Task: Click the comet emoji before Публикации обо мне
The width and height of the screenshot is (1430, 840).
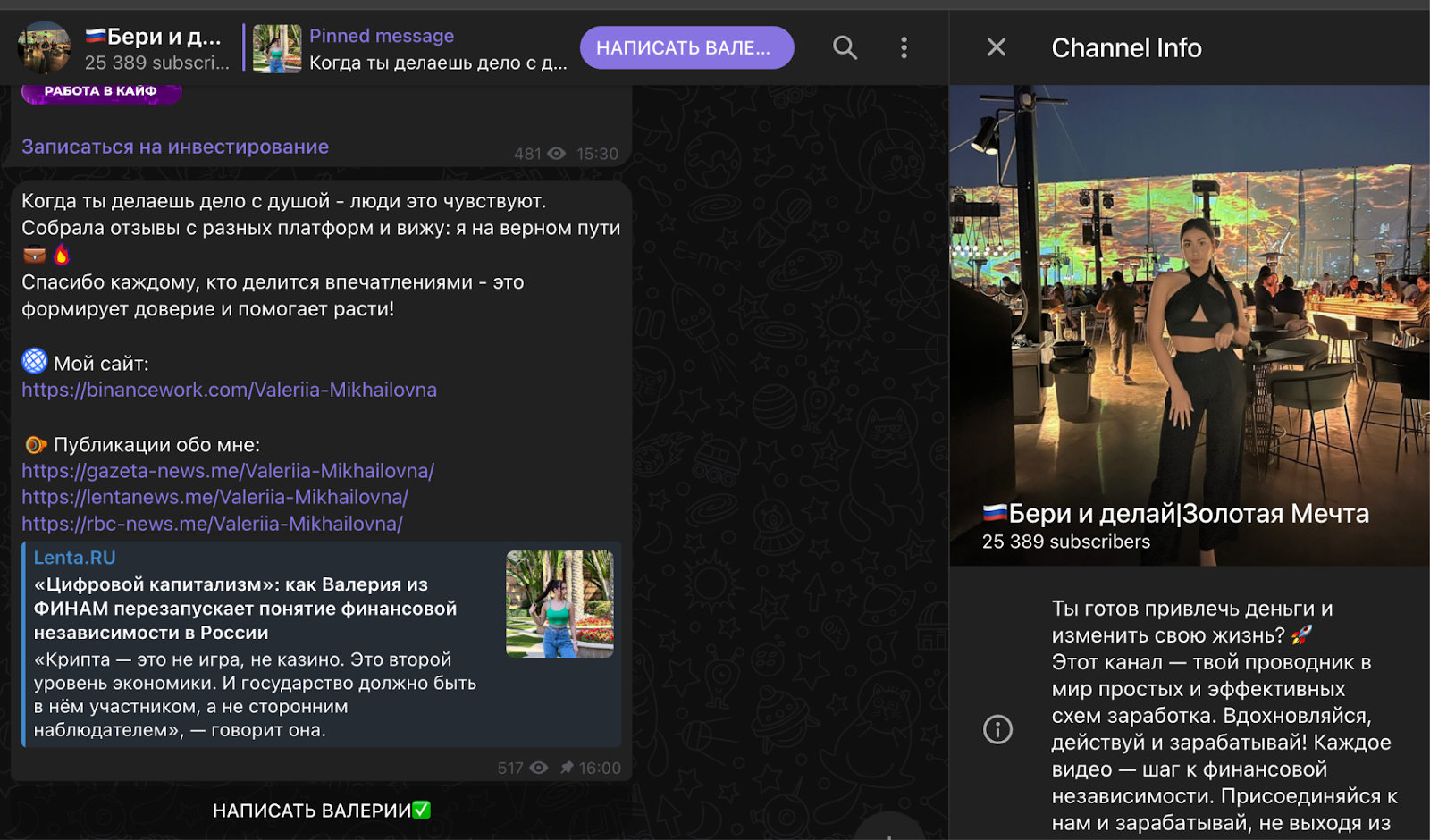Action: point(35,444)
